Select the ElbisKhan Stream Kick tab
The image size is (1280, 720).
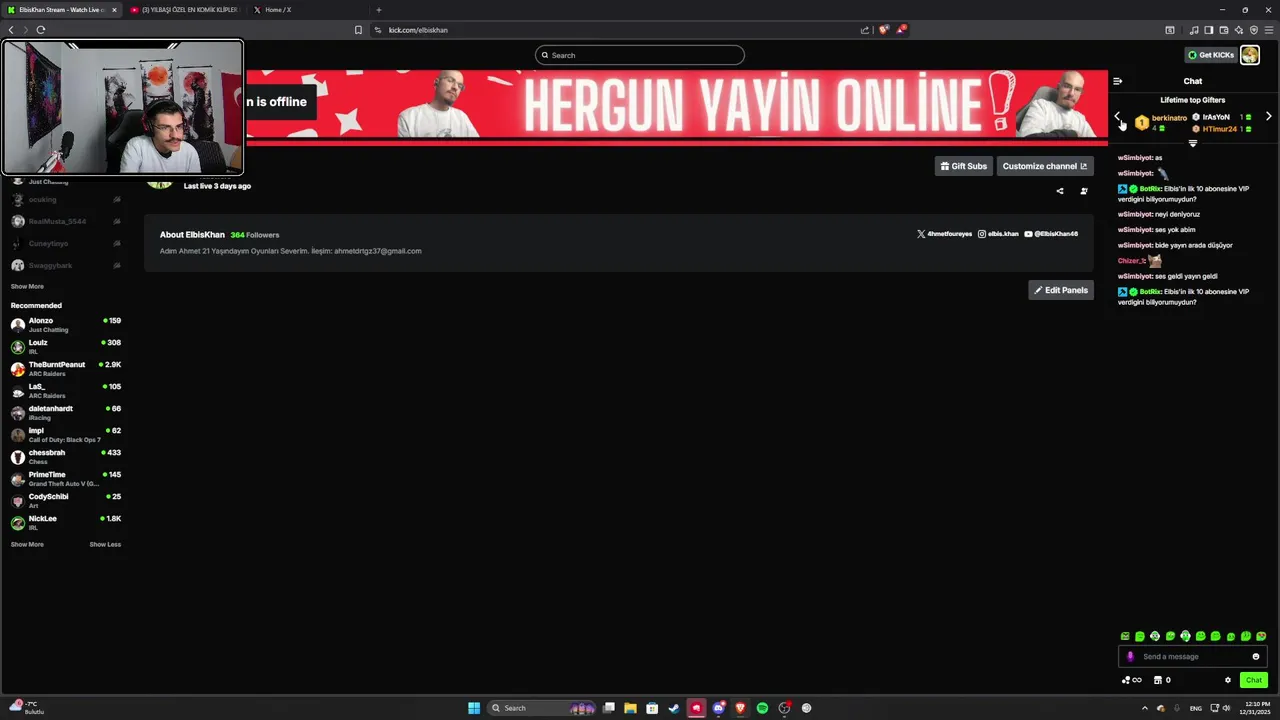pyautogui.click(x=61, y=10)
